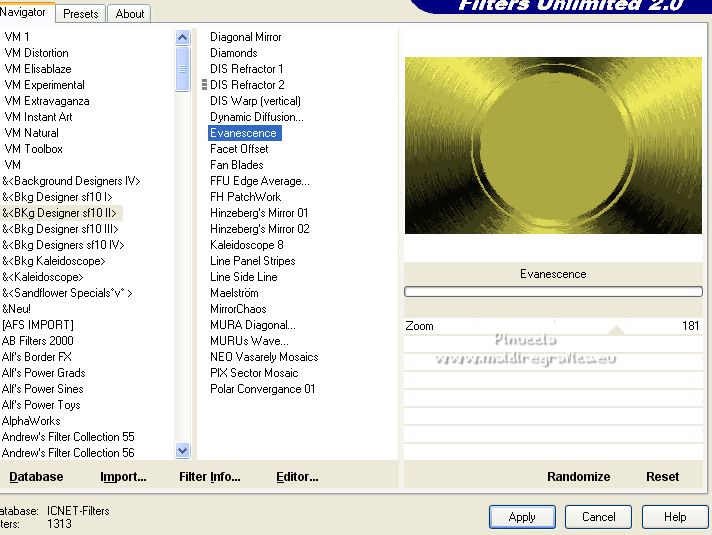Click the Zoom slider handle

click(x=616, y=330)
